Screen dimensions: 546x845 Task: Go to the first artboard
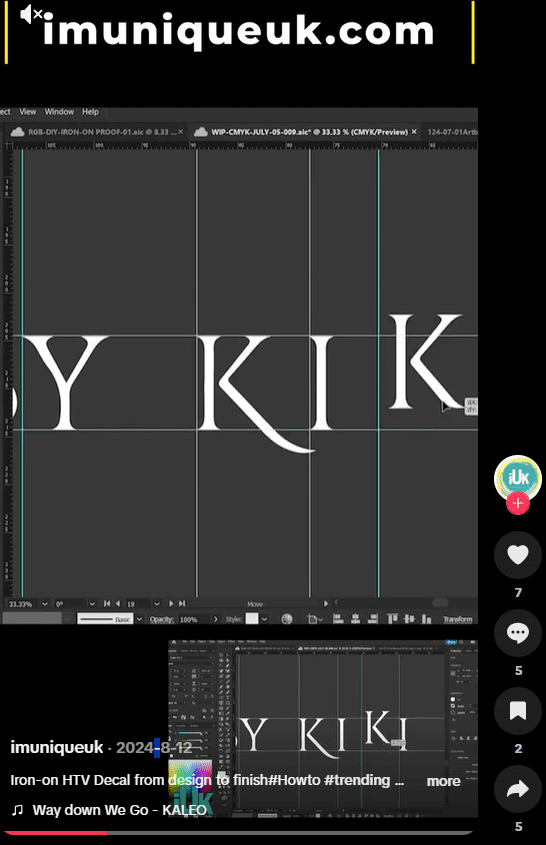click(x=107, y=604)
